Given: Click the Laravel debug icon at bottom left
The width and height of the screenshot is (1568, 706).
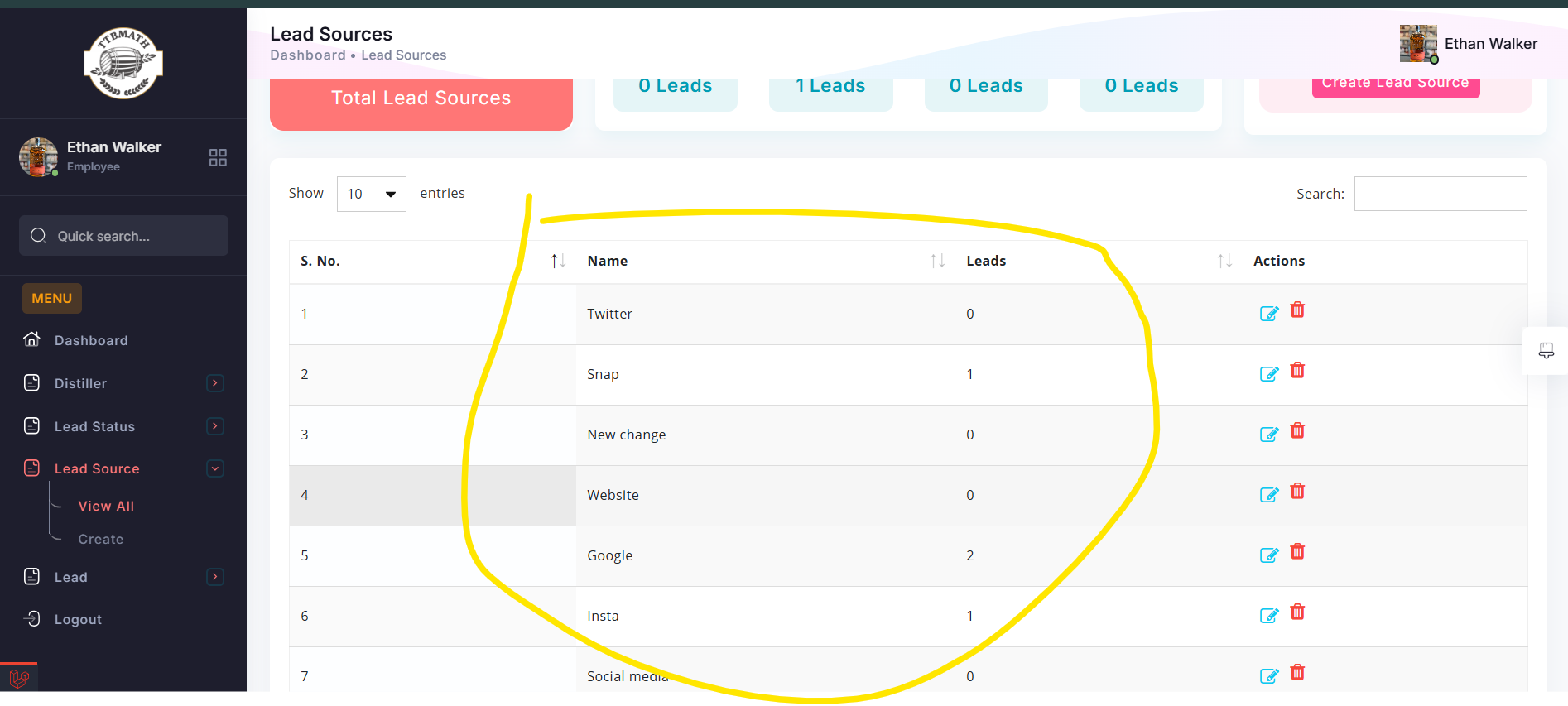Looking at the screenshot, I should pos(19,680).
